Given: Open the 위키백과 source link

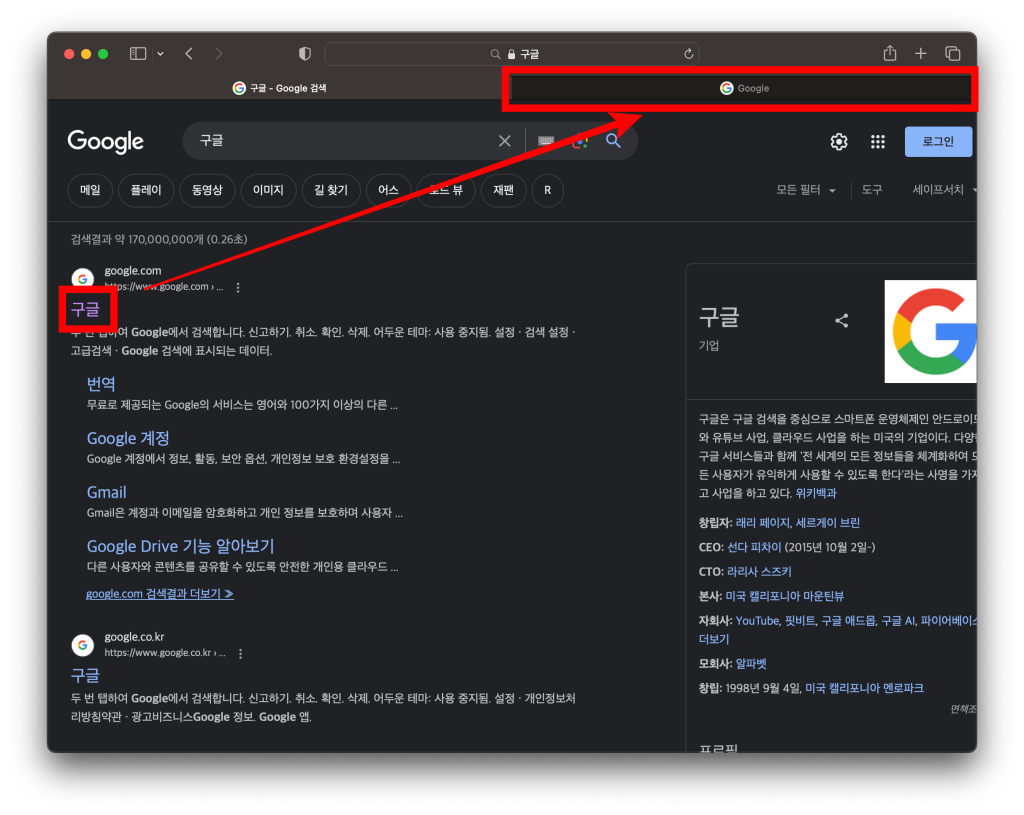Looking at the screenshot, I should 816,493.
